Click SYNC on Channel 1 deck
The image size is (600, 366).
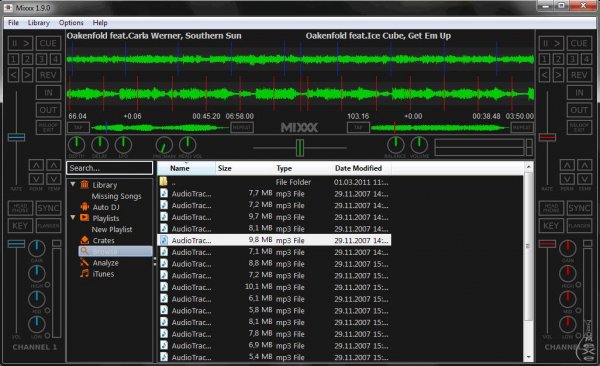[48, 208]
